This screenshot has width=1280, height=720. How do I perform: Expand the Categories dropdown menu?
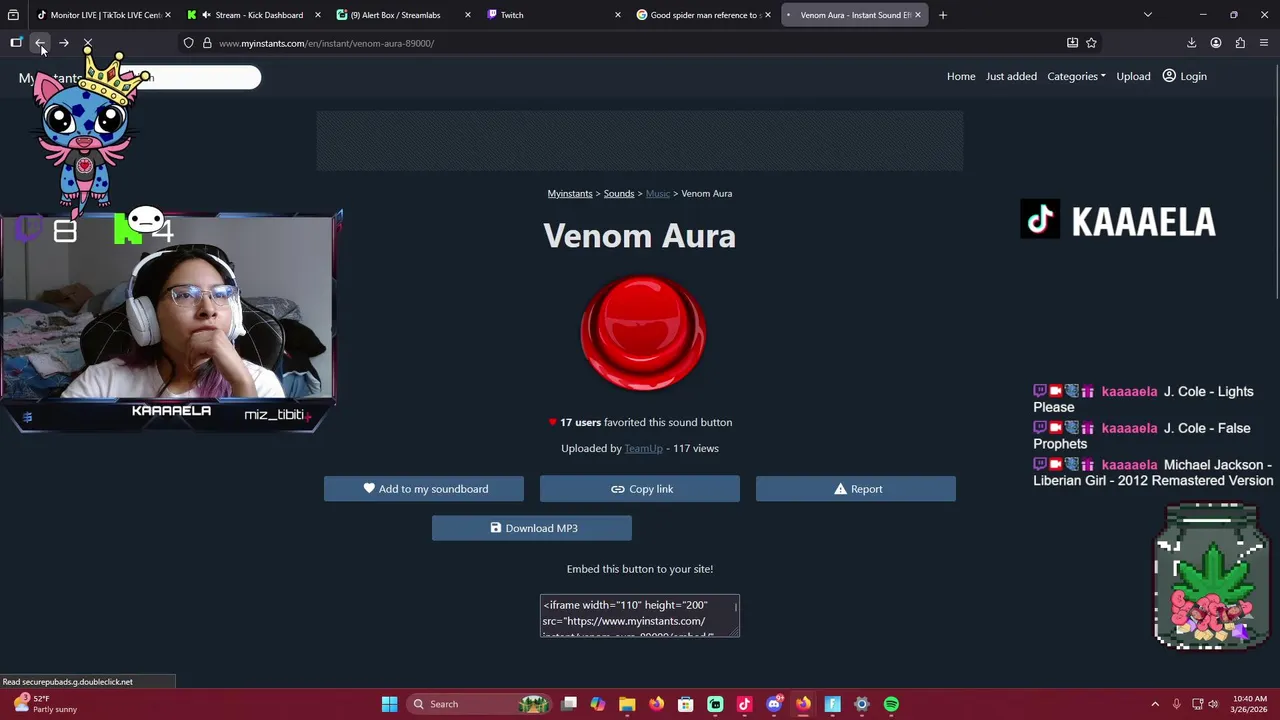1076,76
